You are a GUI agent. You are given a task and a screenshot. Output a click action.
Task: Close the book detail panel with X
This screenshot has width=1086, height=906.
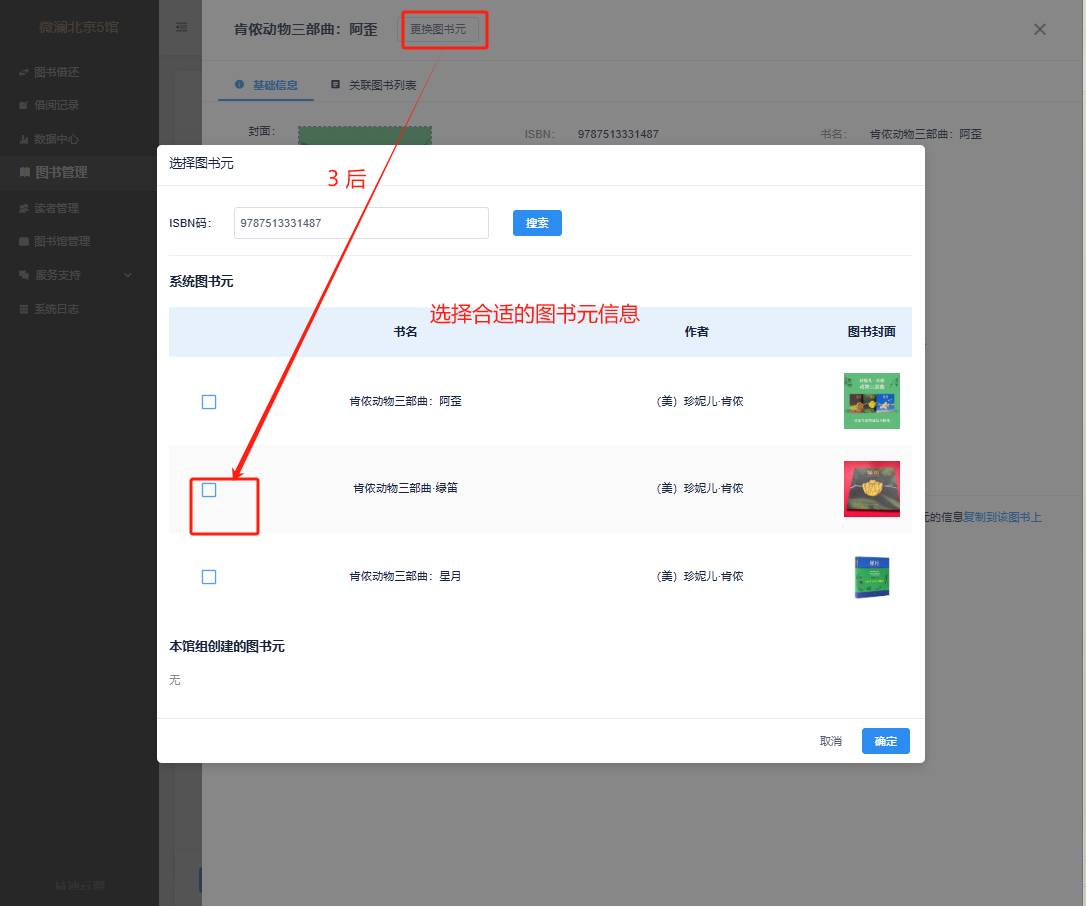click(1039, 29)
